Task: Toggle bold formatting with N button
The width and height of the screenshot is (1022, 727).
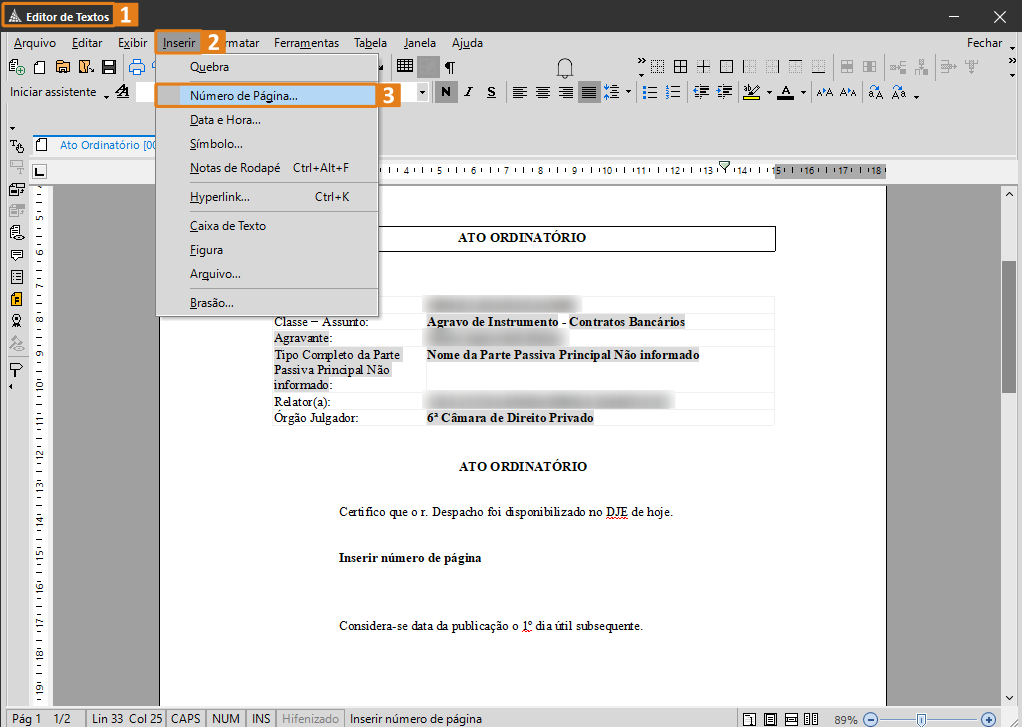Action: [x=445, y=92]
